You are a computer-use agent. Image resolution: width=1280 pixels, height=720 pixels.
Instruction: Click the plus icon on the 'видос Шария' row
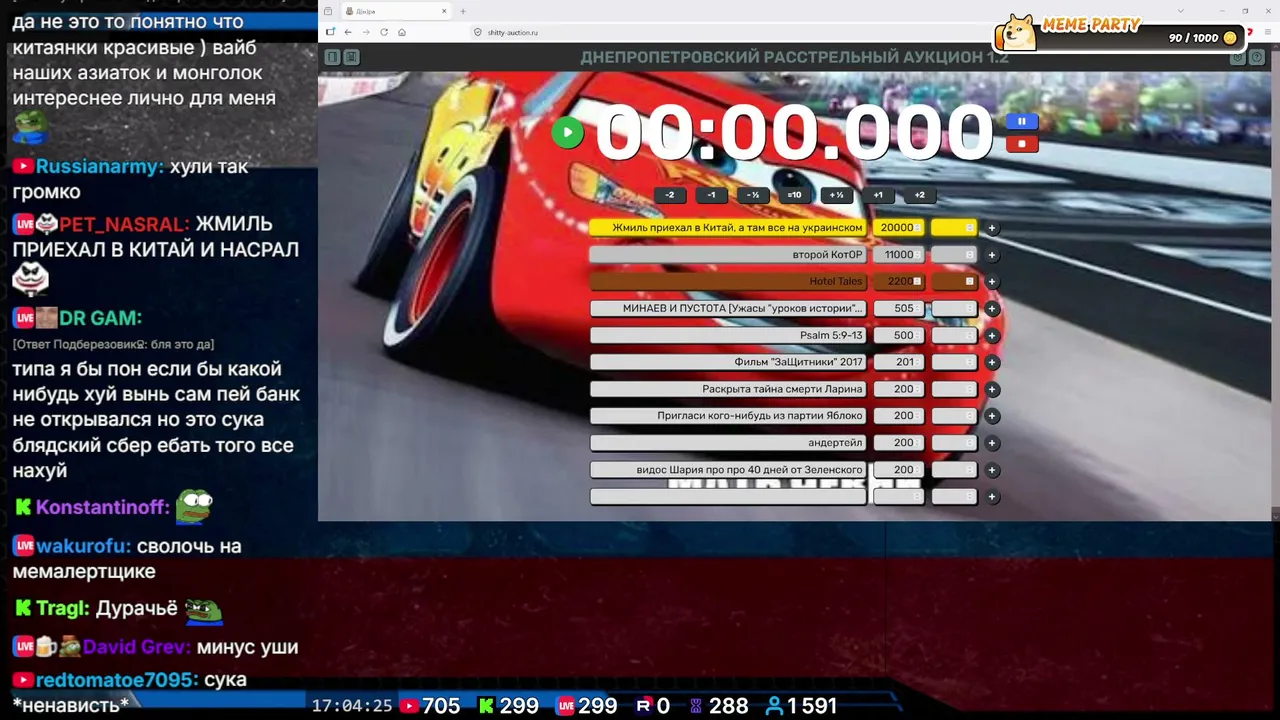992,470
